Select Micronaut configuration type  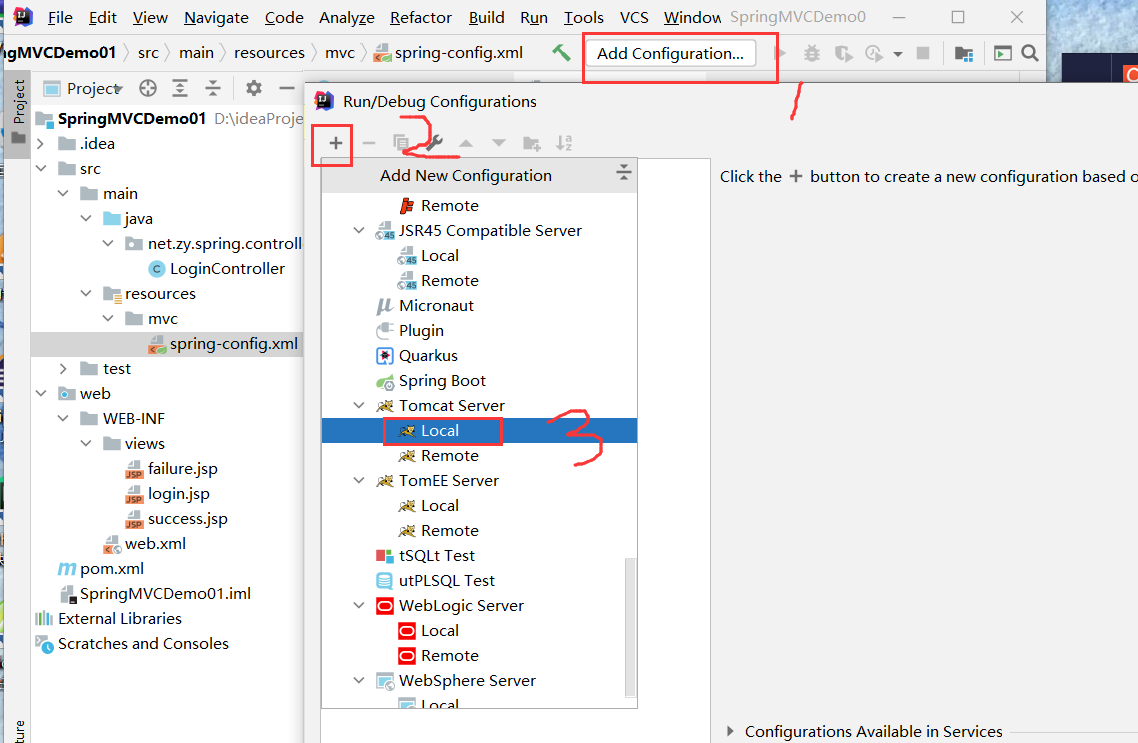click(x=479, y=305)
